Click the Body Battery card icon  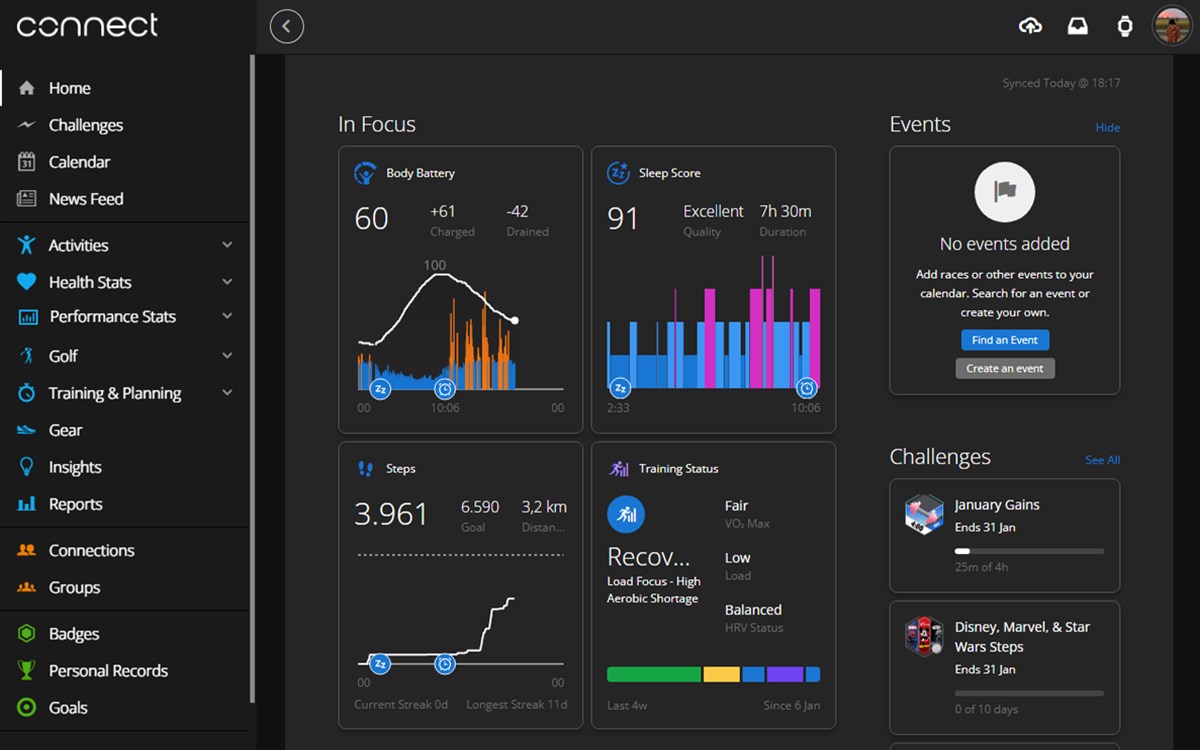tap(365, 173)
